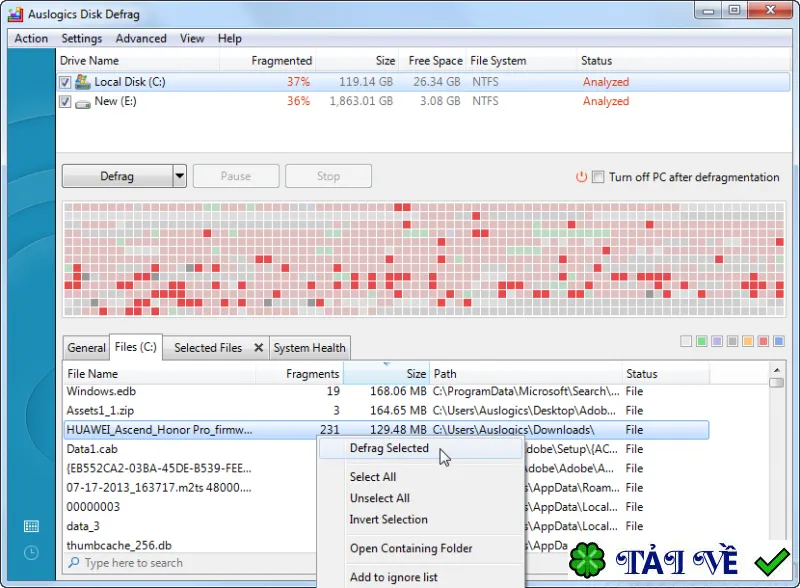This screenshot has width=800, height=588.
Task: Enable Turn off PC after defragmentation
Action: (598, 177)
